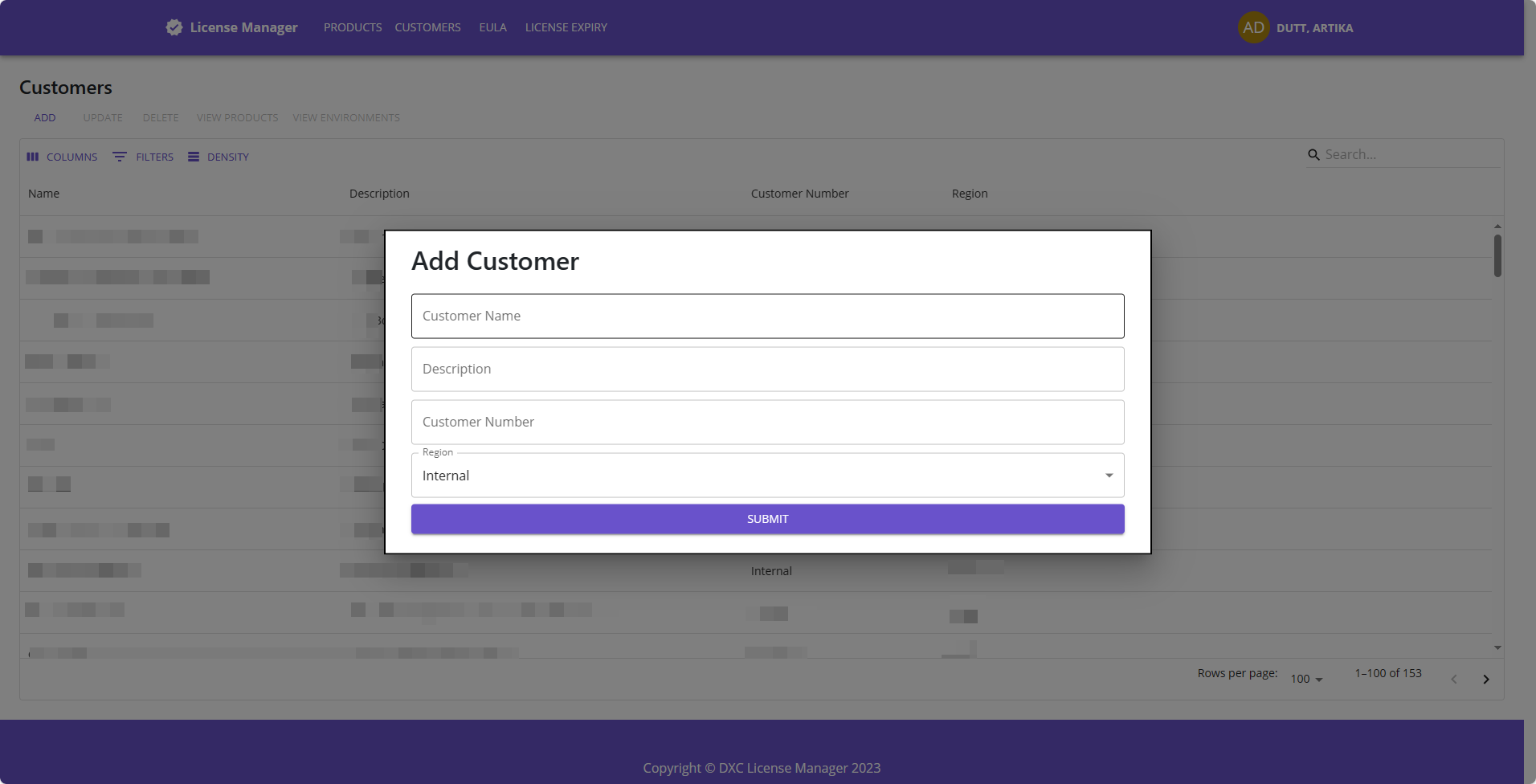The image size is (1536, 784).
Task: Go to next page arrow
Action: 1486,679
